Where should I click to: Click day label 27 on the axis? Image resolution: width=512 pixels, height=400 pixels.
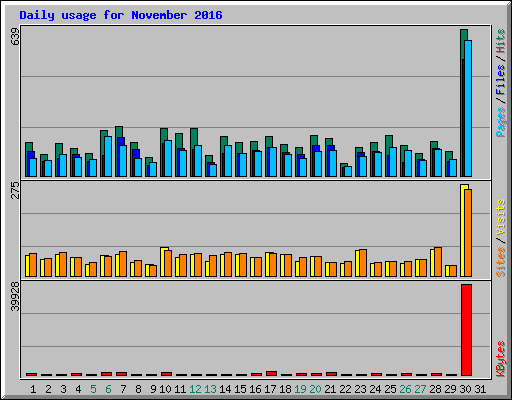pos(420,389)
